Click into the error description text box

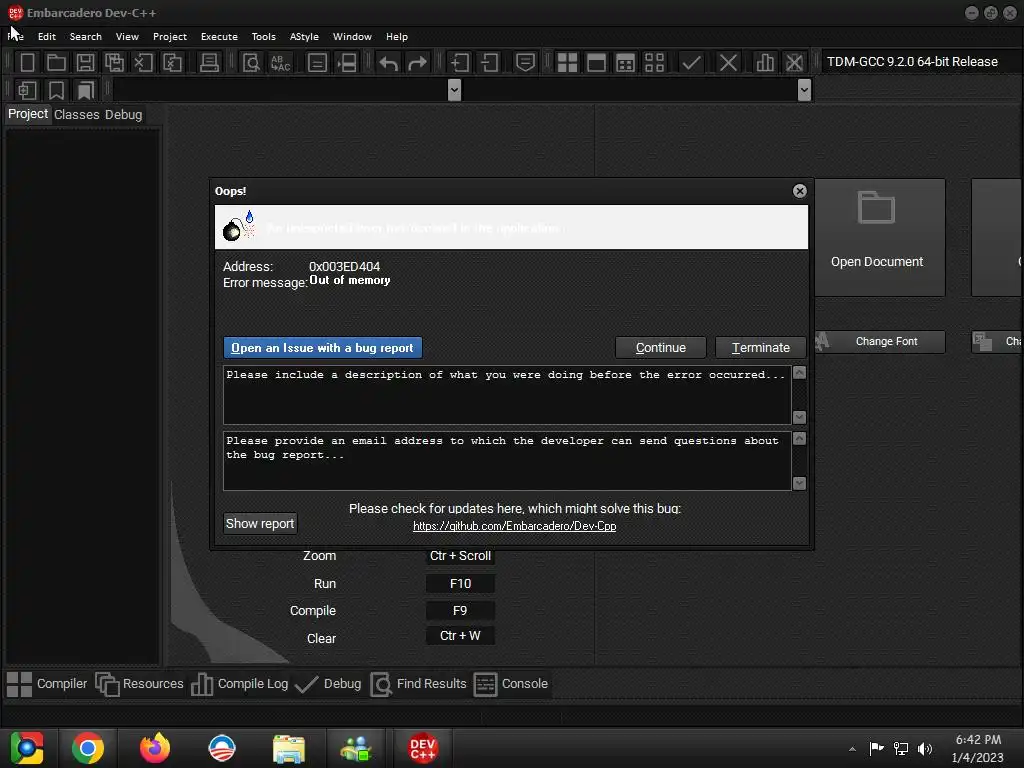click(x=507, y=395)
